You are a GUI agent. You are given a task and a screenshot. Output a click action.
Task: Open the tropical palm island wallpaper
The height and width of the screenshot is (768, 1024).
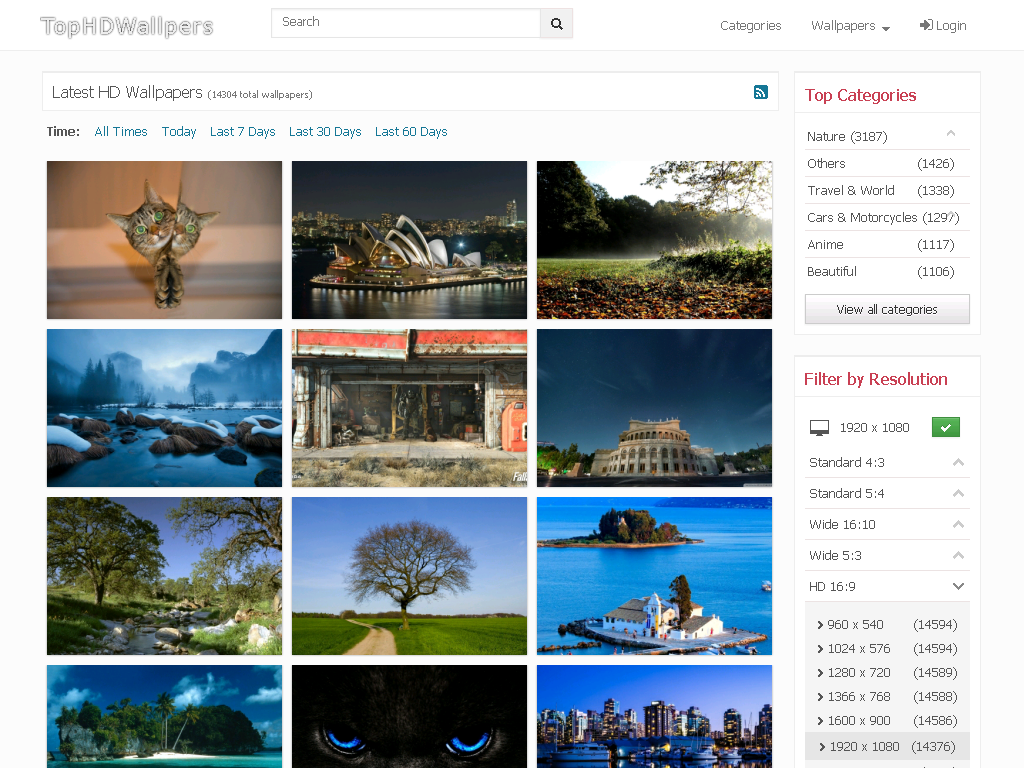click(x=165, y=716)
